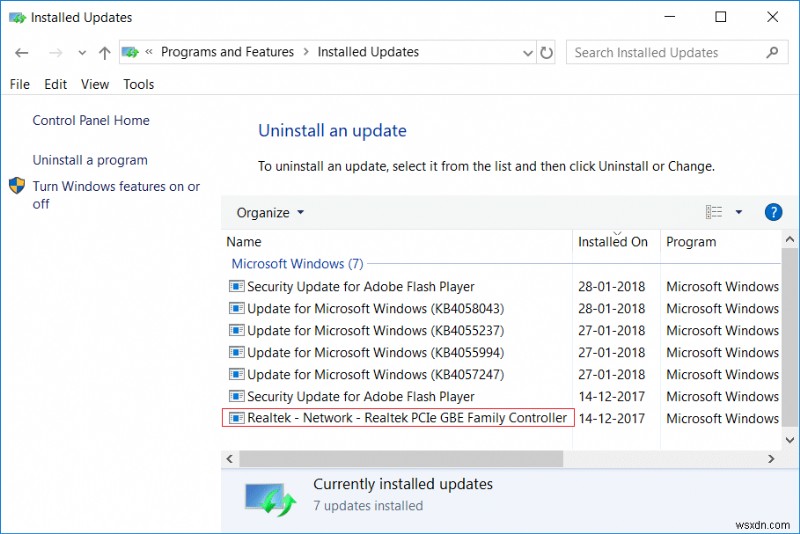Click the Up one level arrow
This screenshot has height=534, width=800.
click(x=105, y=53)
